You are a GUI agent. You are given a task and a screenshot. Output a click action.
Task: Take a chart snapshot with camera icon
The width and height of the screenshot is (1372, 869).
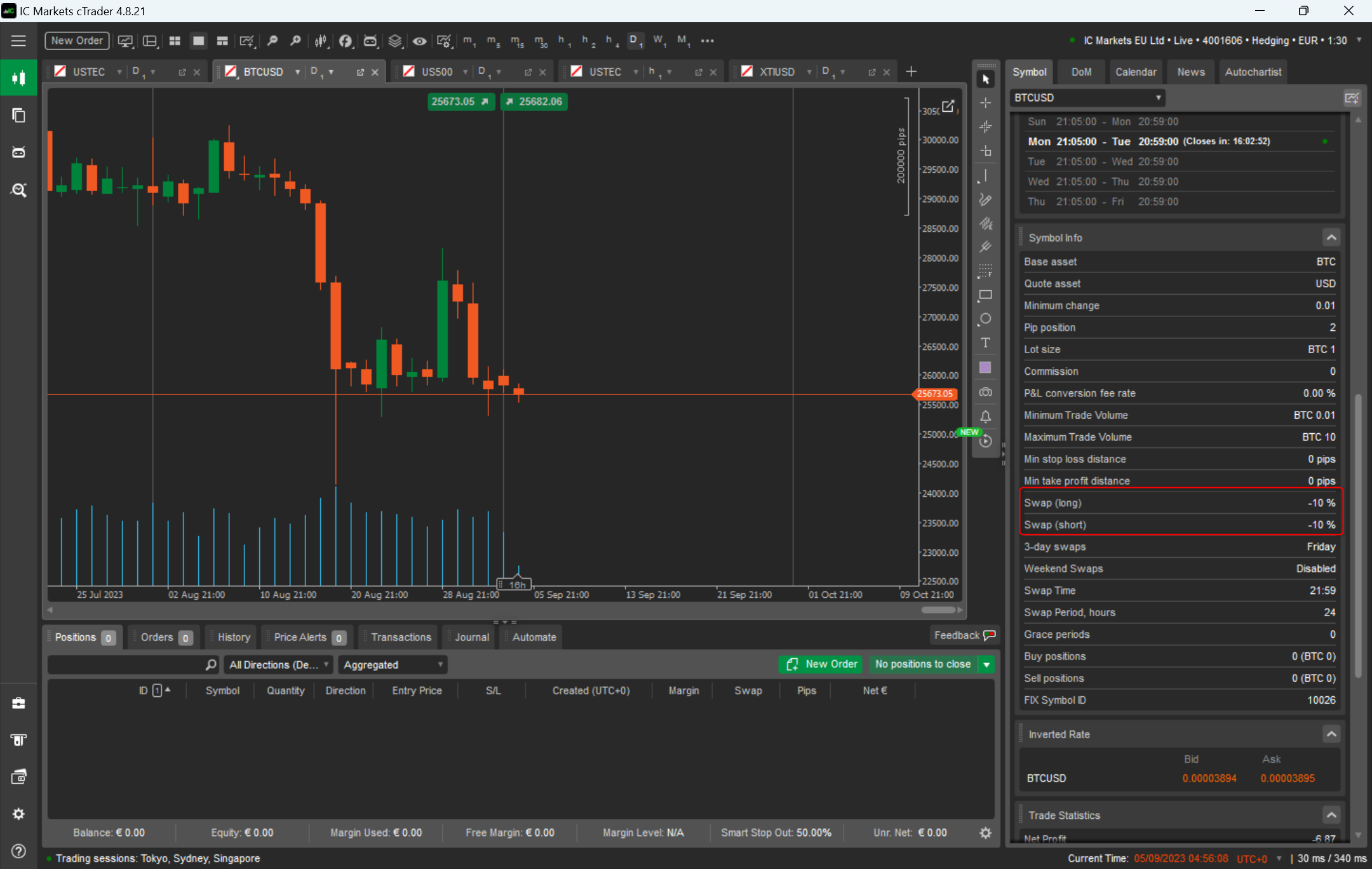click(985, 392)
